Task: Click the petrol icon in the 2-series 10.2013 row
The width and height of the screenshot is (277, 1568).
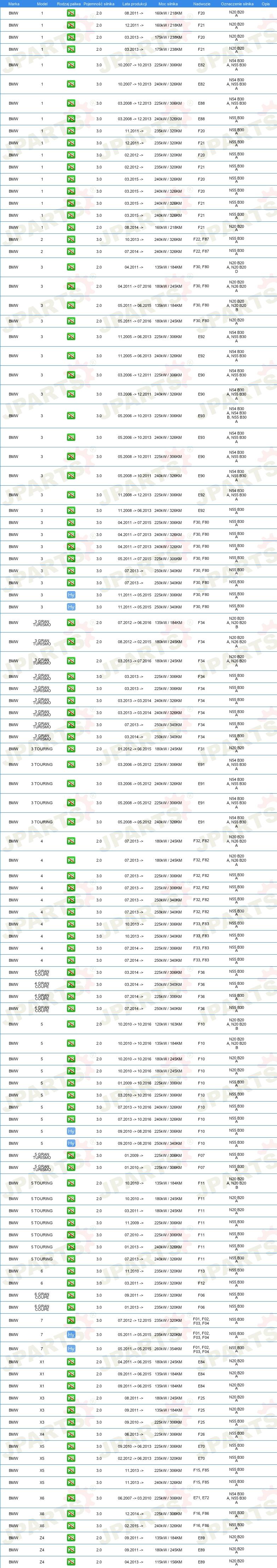Action: (71, 239)
